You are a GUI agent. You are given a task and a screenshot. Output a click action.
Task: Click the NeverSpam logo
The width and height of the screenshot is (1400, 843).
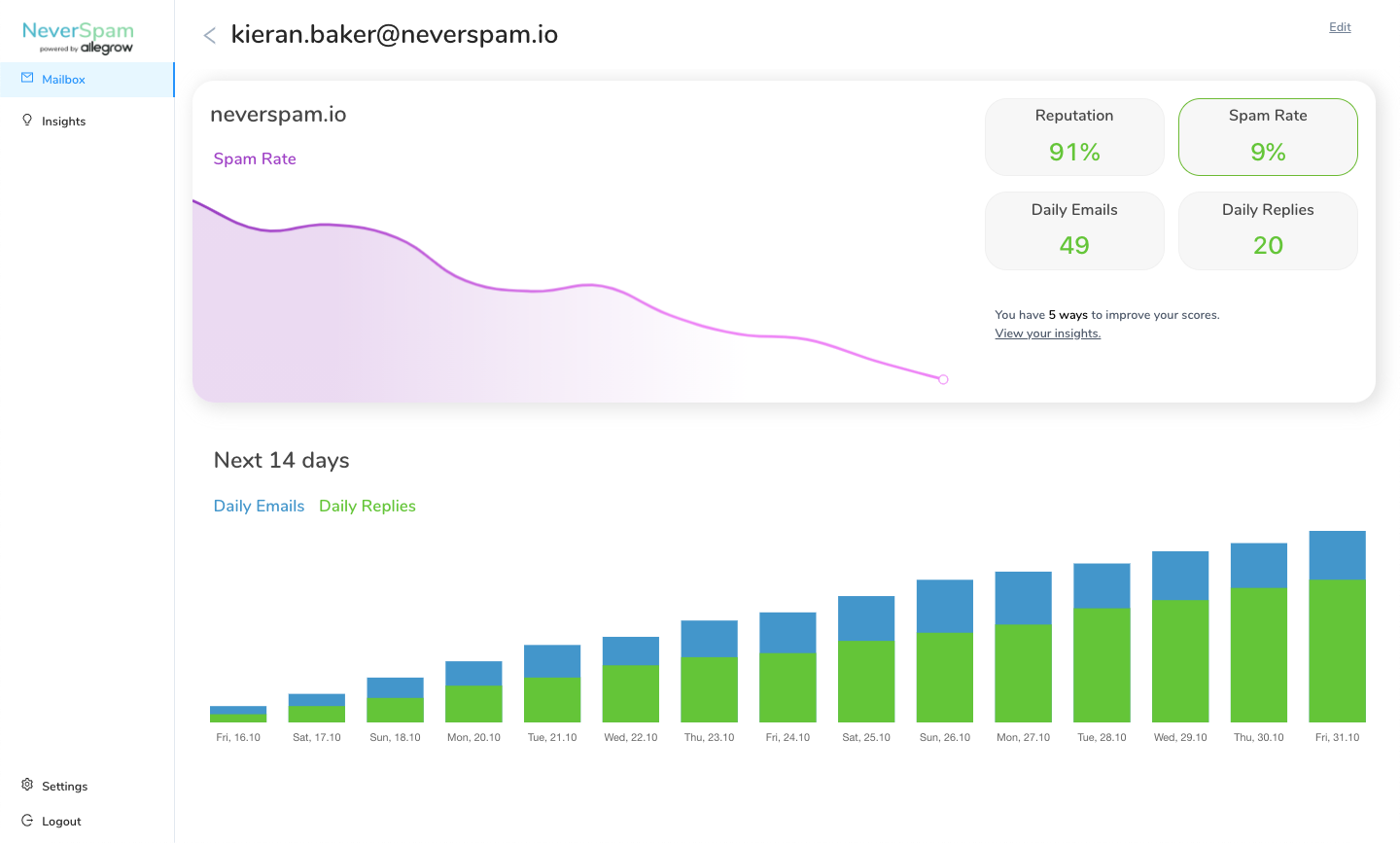point(78,38)
